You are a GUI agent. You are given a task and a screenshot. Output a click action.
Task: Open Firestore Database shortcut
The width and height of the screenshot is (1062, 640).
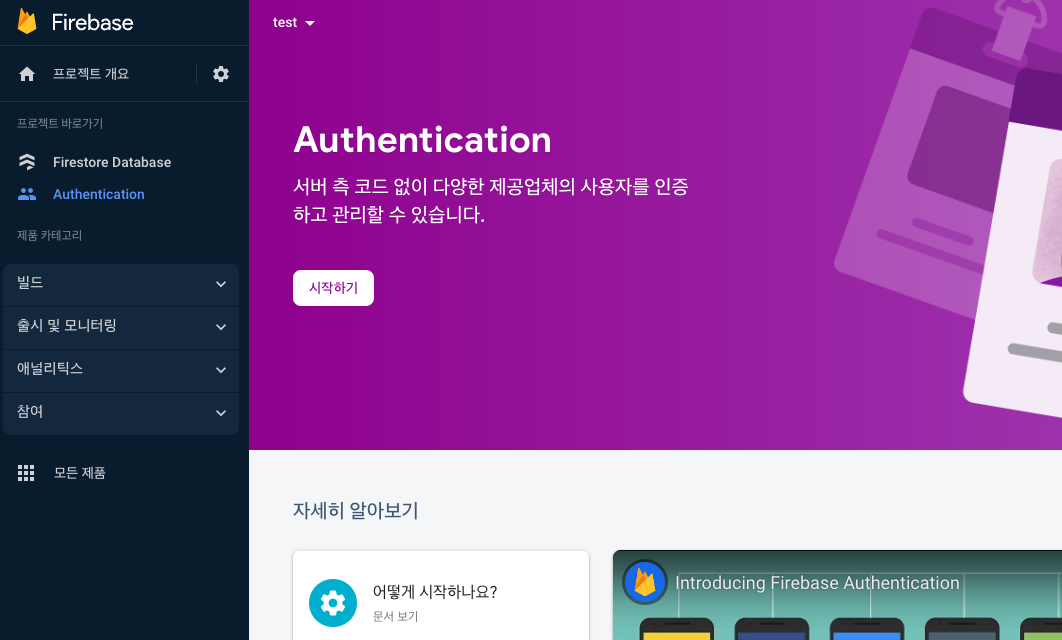(x=112, y=162)
